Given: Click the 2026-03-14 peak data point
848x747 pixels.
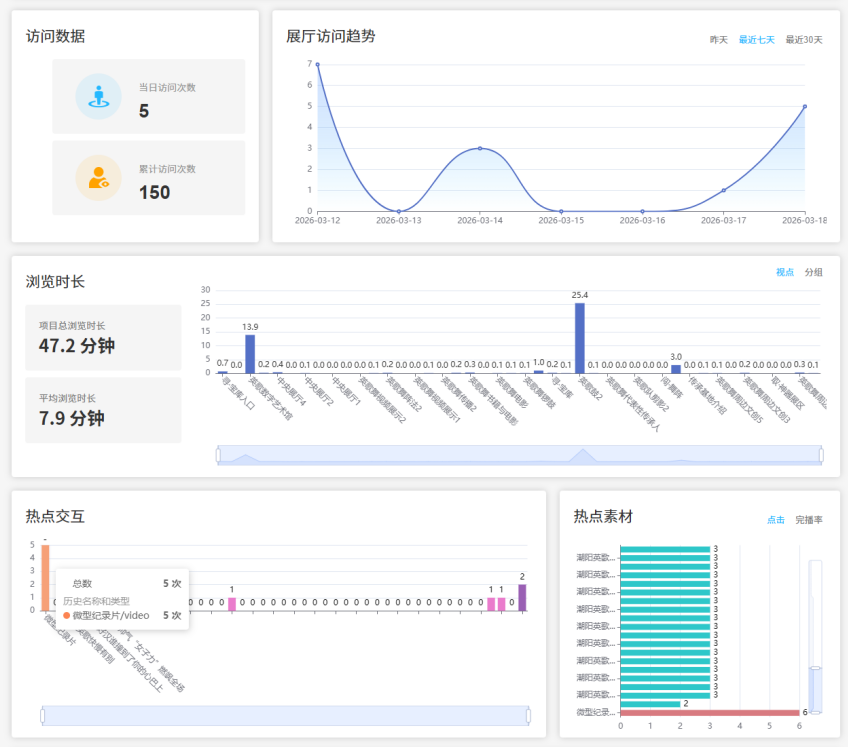Looking at the screenshot, I should 480,148.
